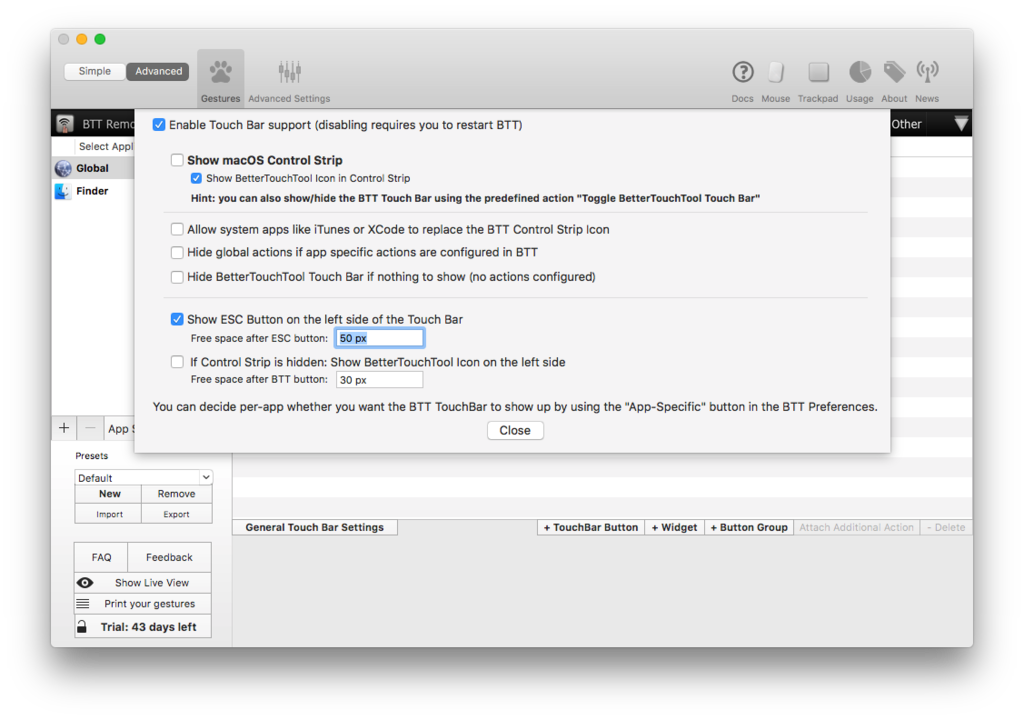Select the Mouse icon in toolbar
This screenshot has width=1024, height=720.
[x=775, y=72]
